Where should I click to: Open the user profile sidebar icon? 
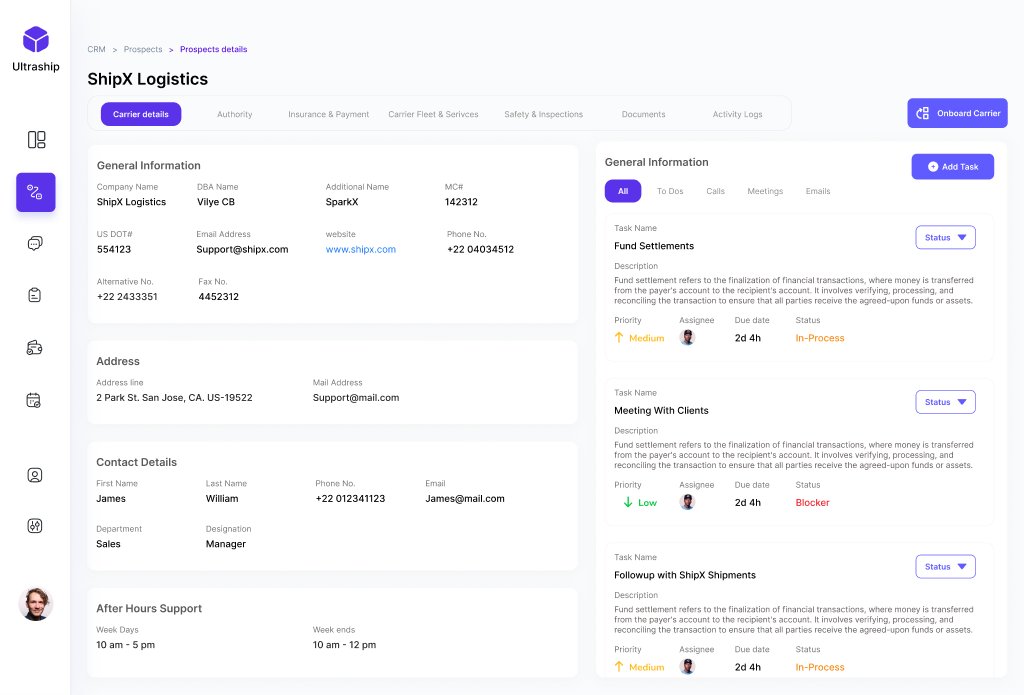point(35,475)
